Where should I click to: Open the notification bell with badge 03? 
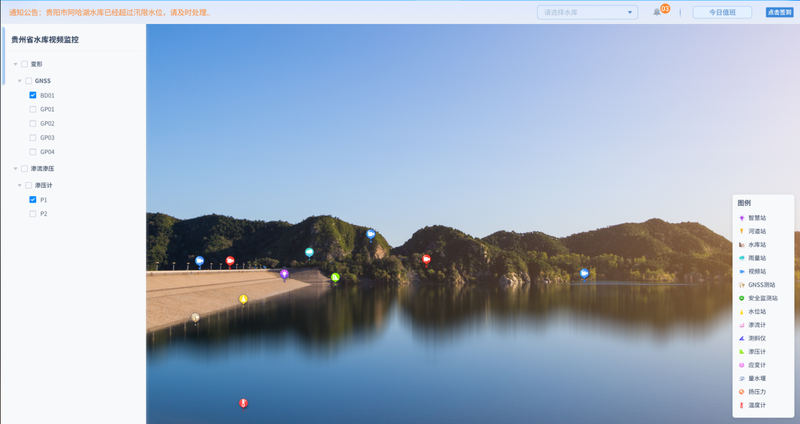point(657,12)
